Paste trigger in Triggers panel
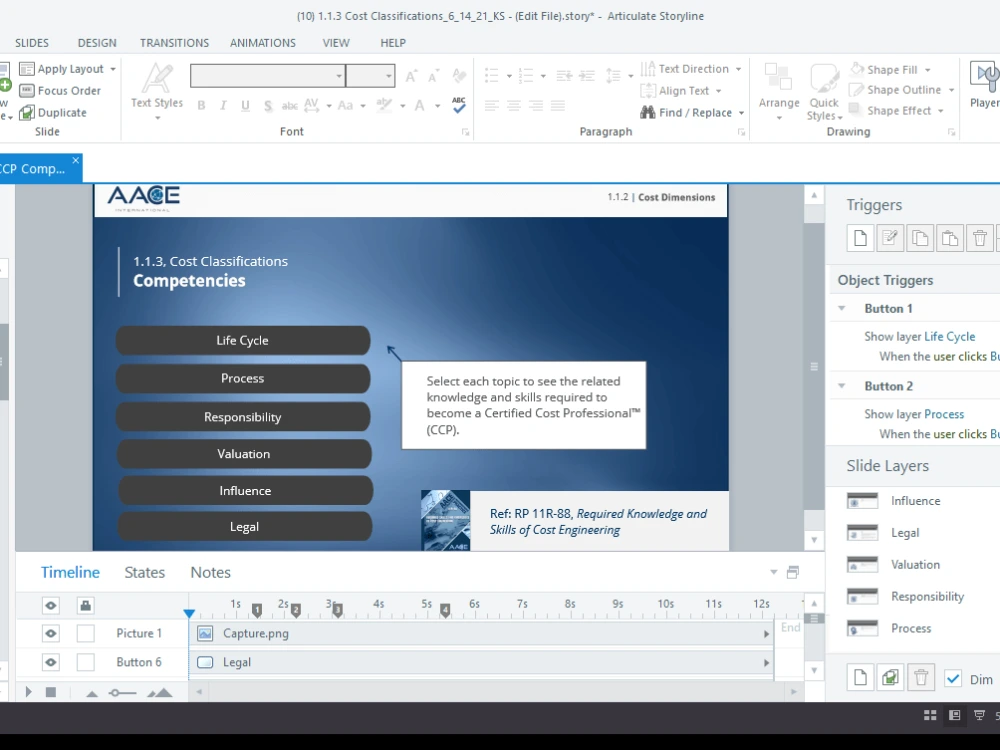The width and height of the screenshot is (1000, 750). [x=950, y=239]
